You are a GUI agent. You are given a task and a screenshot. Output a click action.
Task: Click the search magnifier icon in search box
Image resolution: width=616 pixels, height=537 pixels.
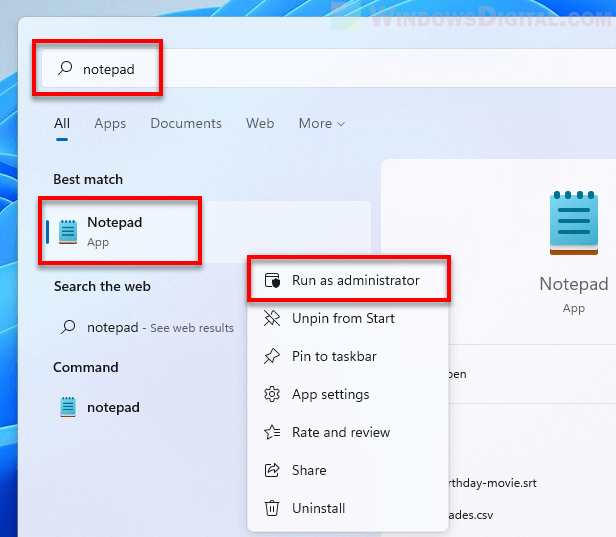(x=65, y=68)
